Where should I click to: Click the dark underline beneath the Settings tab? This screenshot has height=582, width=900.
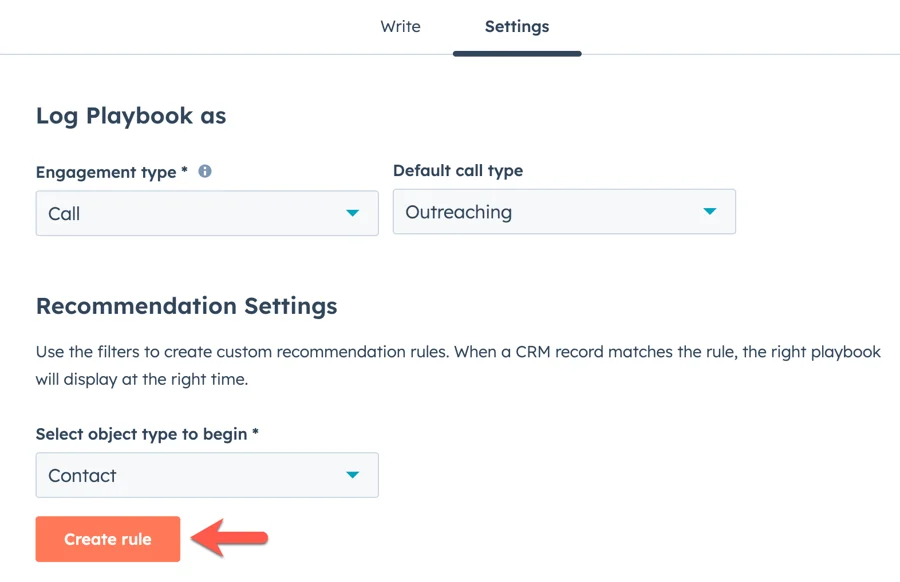tap(516, 53)
